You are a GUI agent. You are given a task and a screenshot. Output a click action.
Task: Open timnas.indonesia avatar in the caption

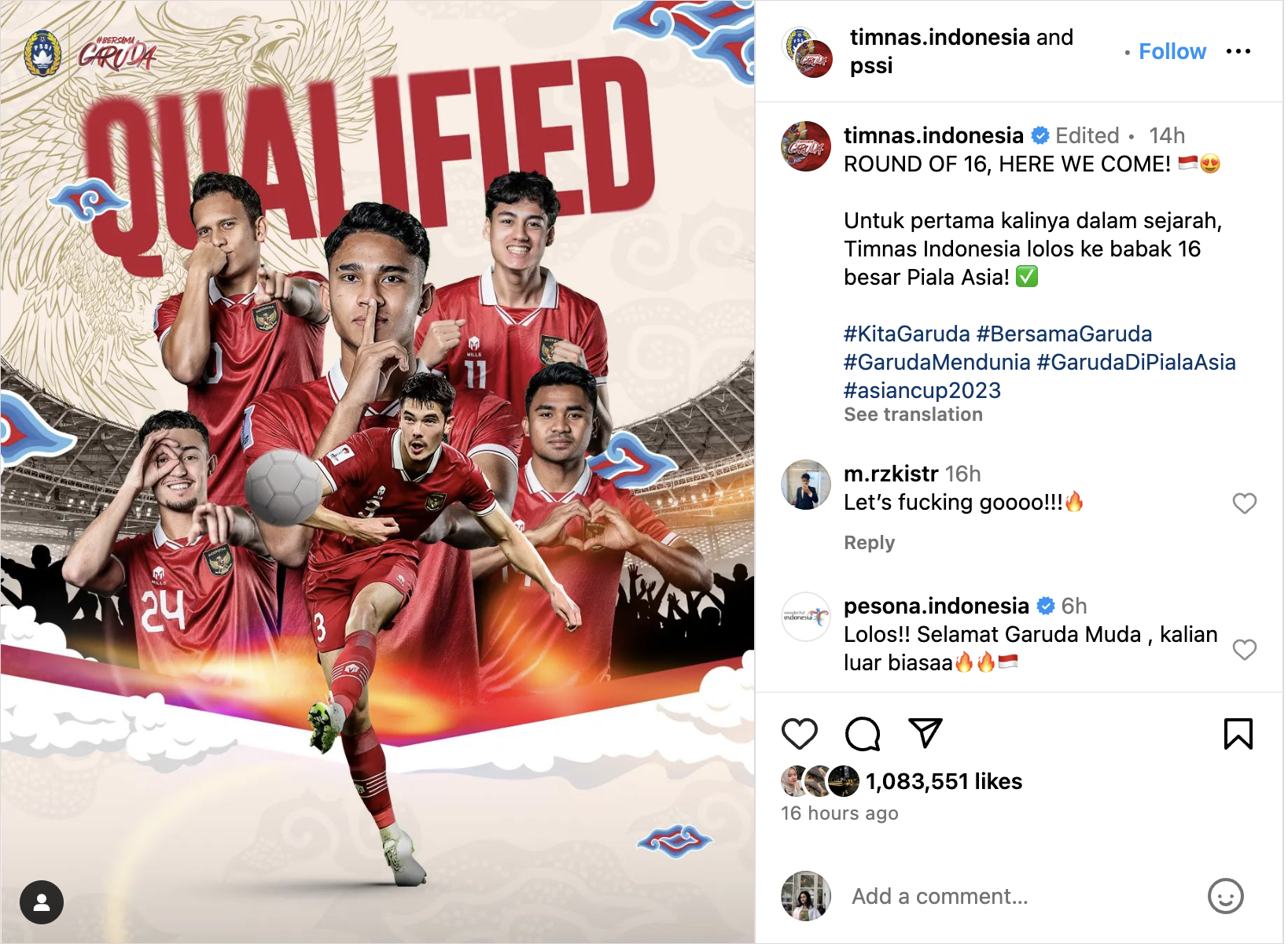806,146
